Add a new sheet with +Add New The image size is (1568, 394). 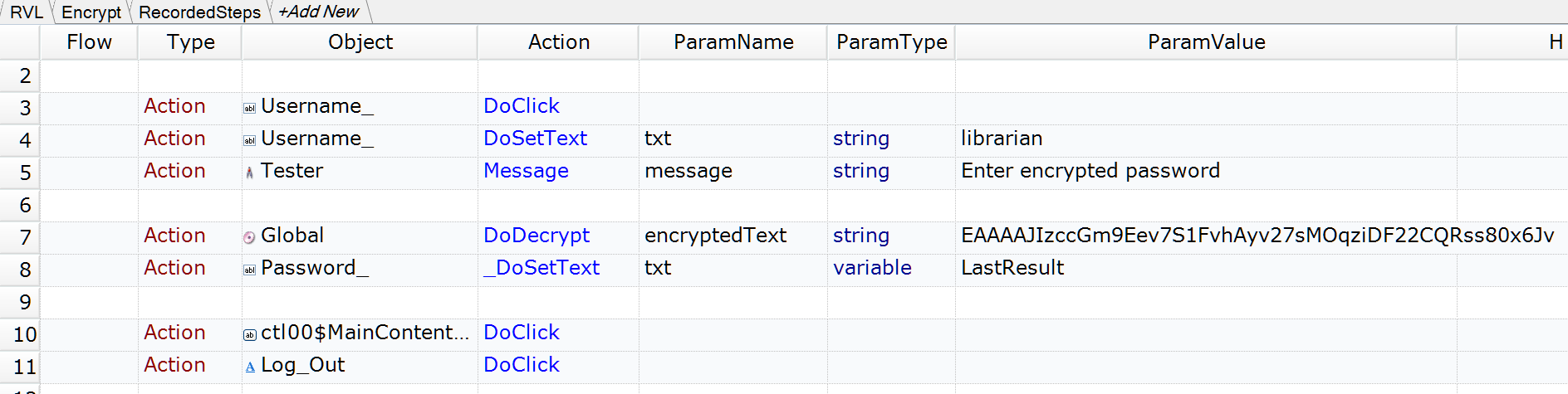pos(318,12)
